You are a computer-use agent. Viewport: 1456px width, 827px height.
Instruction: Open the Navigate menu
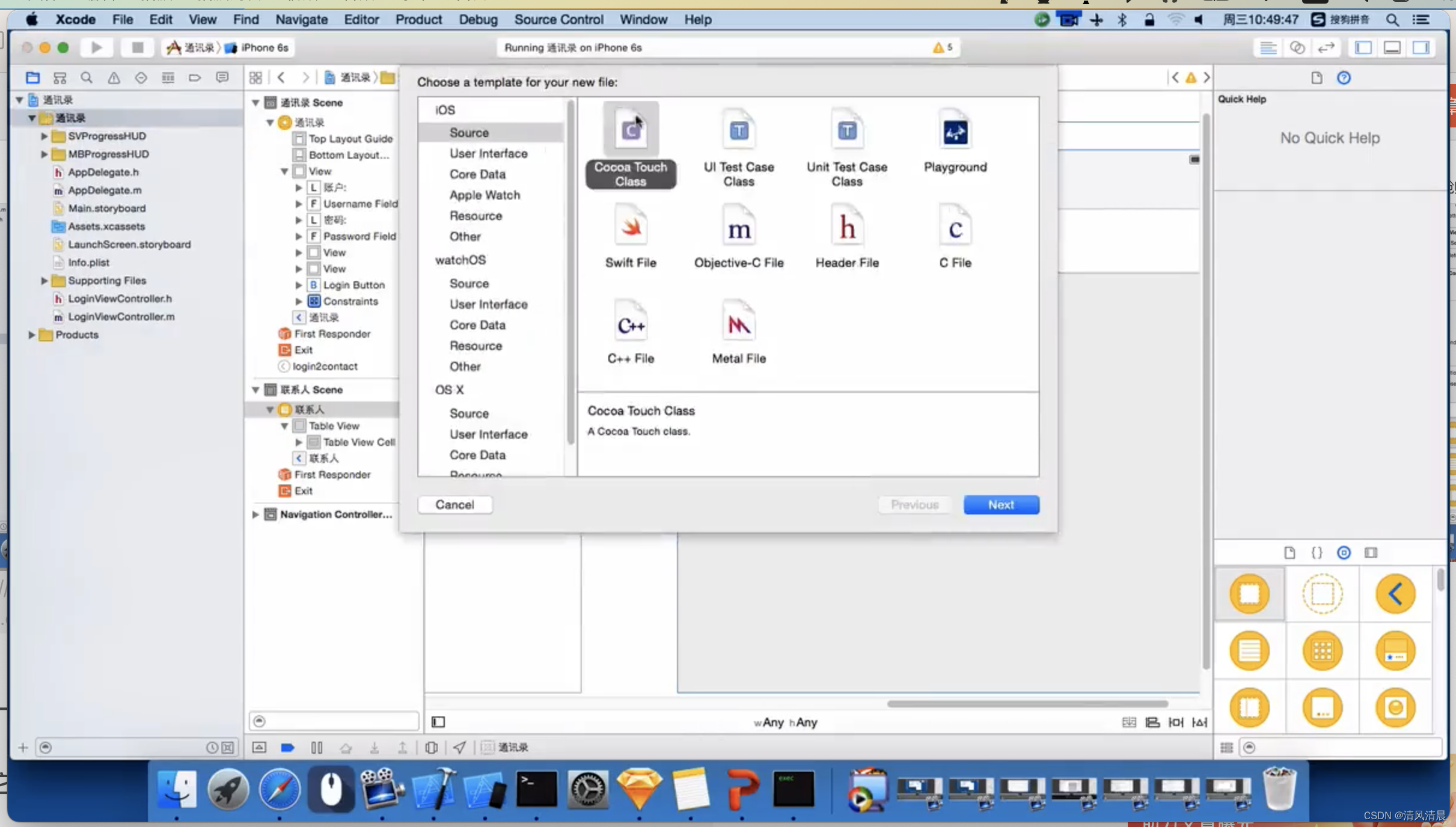click(301, 19)
